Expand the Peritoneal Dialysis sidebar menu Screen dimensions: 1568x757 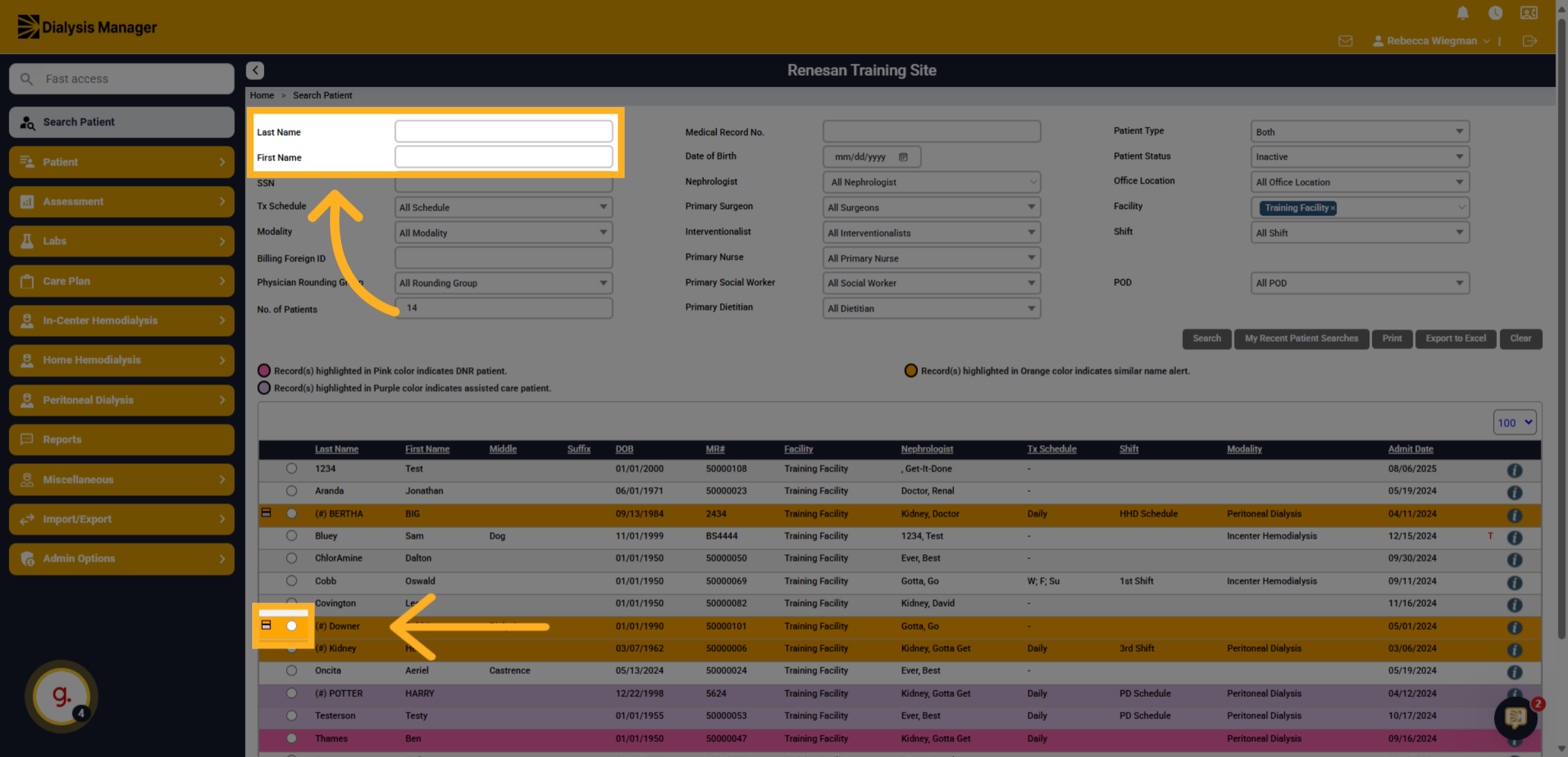(x=122, y=400)
